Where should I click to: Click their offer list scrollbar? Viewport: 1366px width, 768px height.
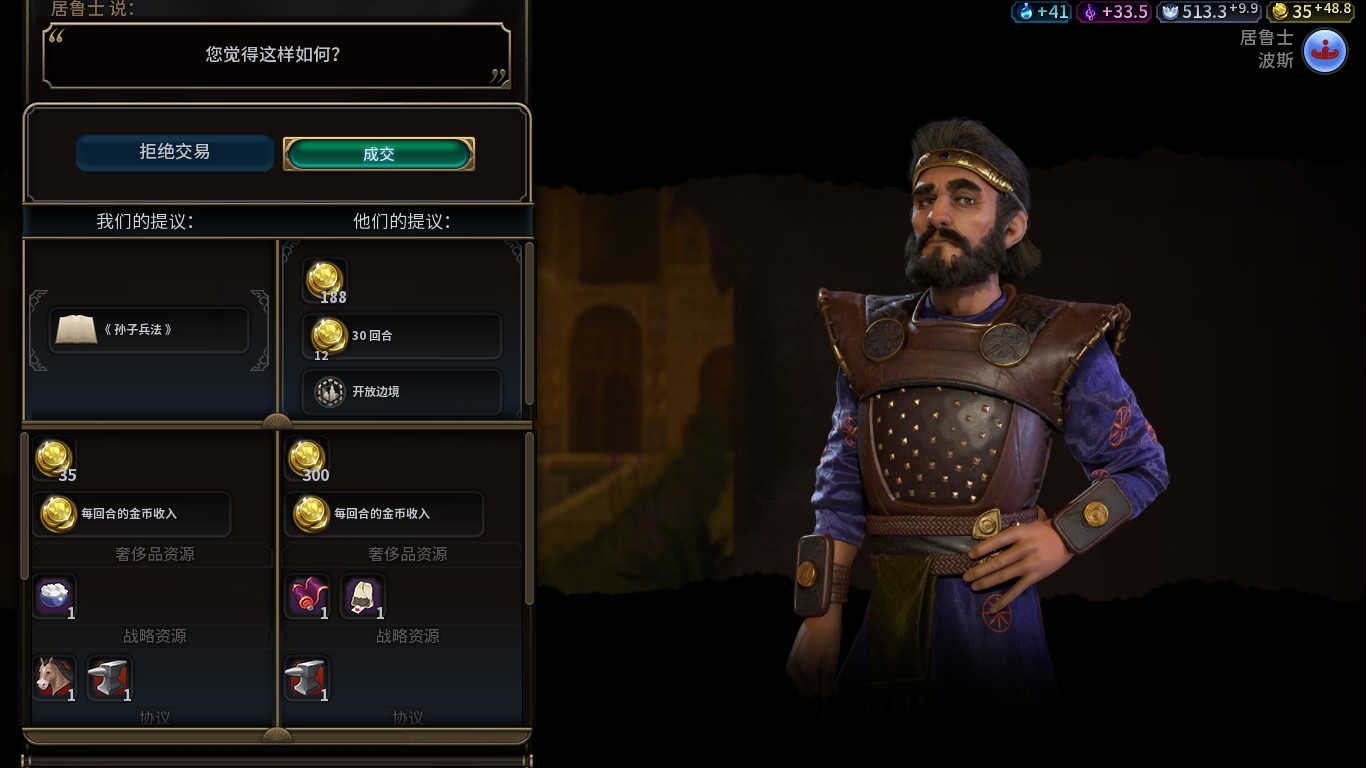[x=529, y=324]
